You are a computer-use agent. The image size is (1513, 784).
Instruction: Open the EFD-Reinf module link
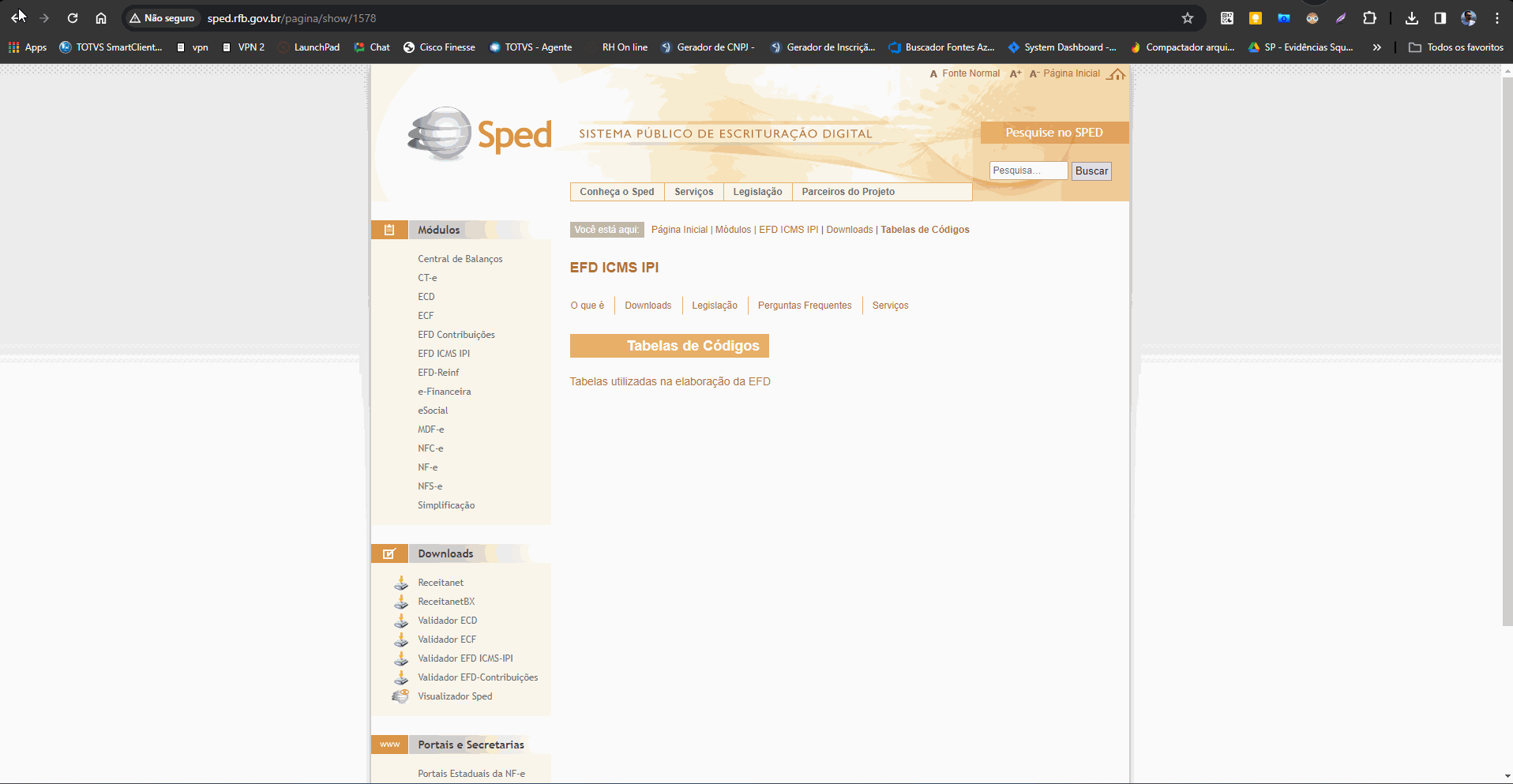pos(438,373)
